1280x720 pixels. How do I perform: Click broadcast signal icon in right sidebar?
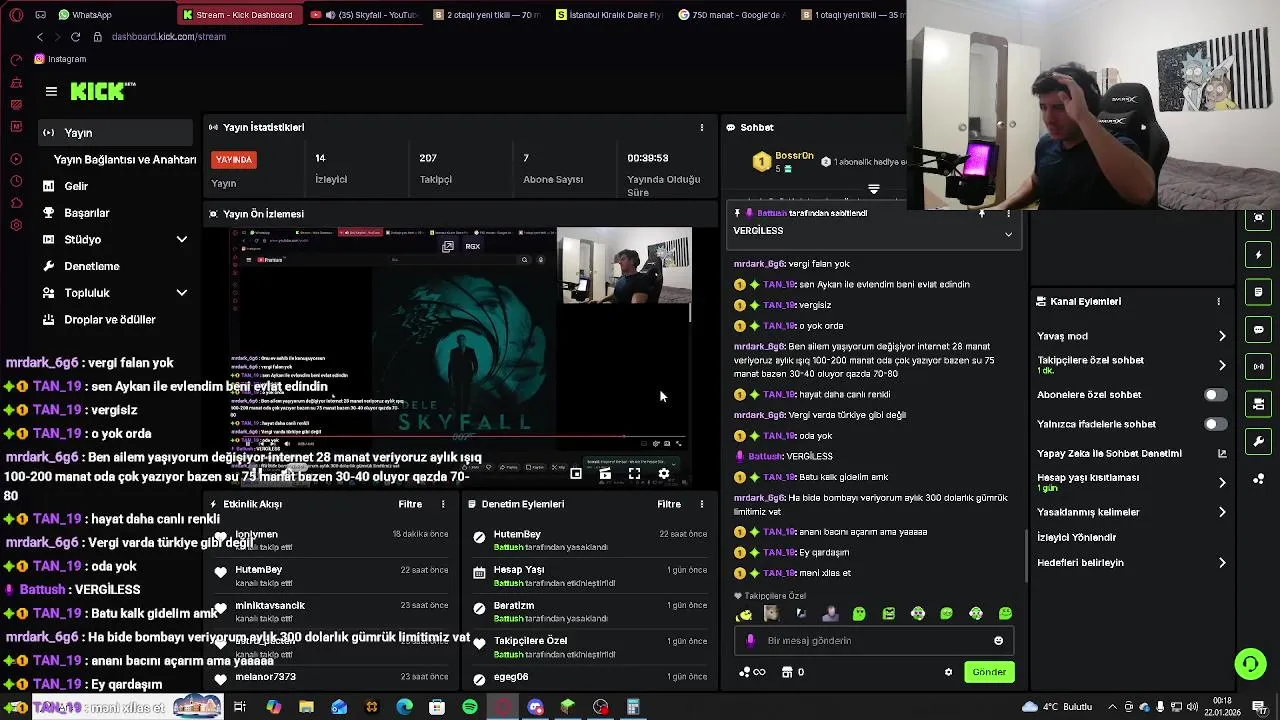1259,367
